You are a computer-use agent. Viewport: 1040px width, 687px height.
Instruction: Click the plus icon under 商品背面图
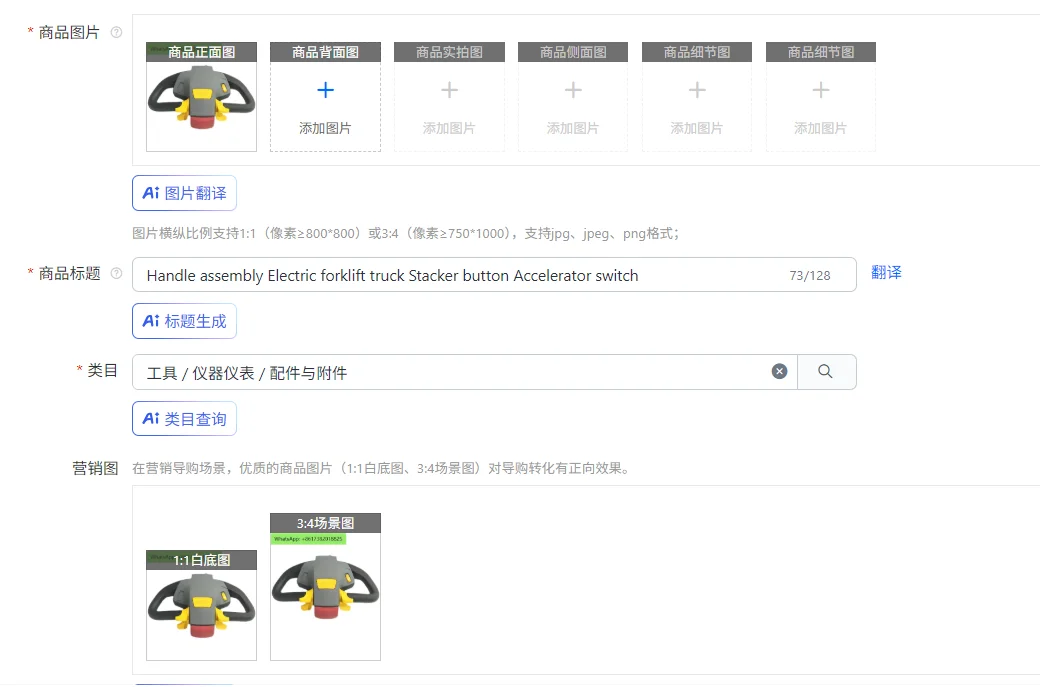pos(325,90)
